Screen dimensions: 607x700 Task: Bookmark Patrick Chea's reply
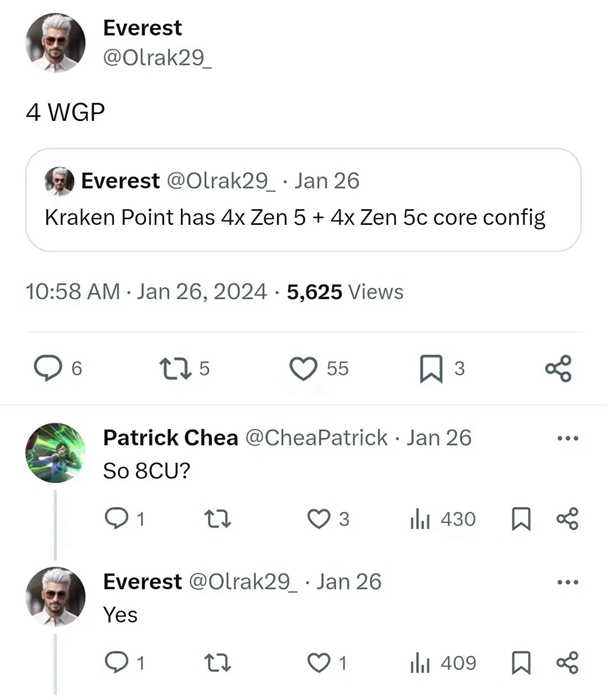(521, 519)
